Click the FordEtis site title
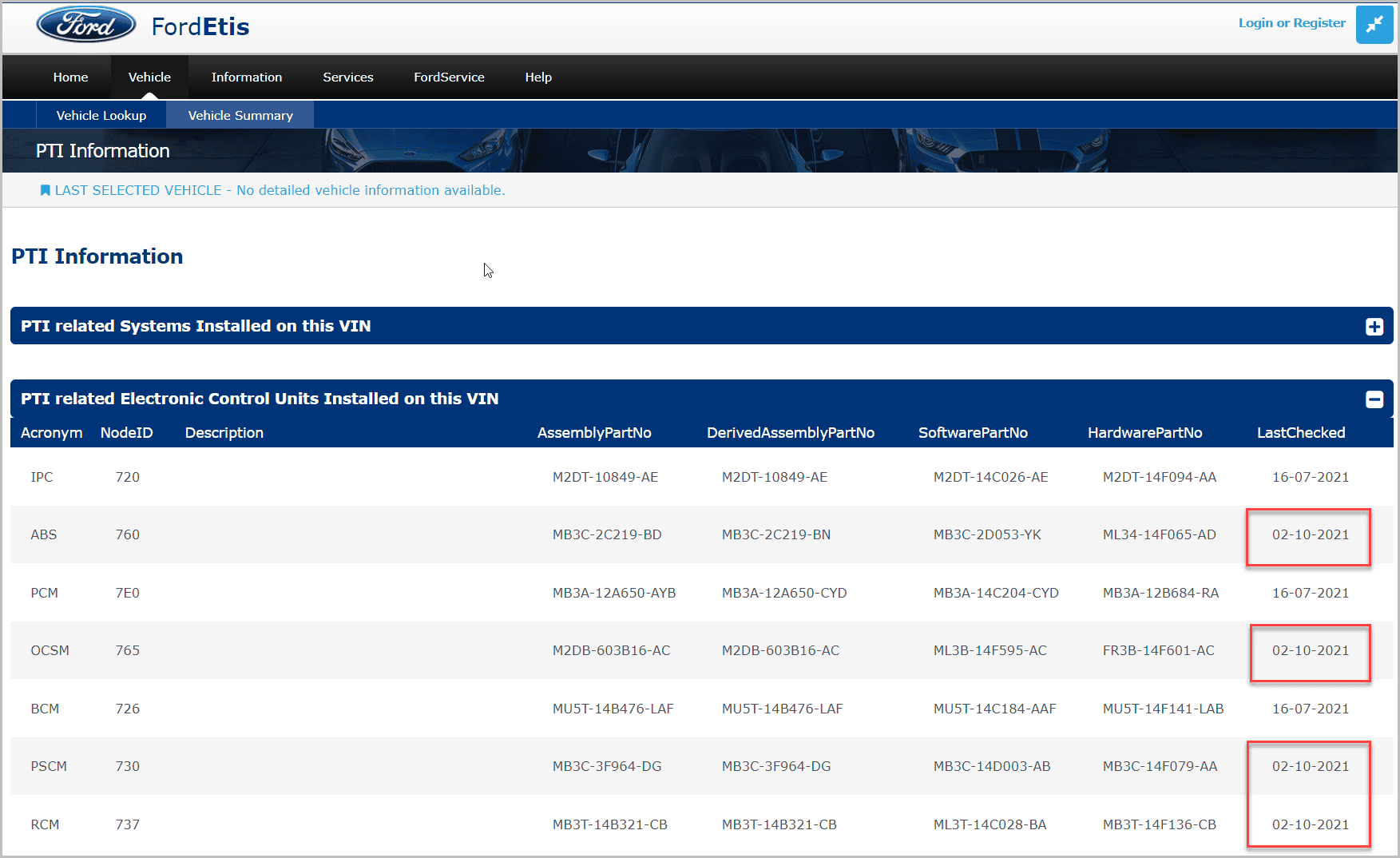The width and height of the screenshot is (1400, 858). coord(200,26)
